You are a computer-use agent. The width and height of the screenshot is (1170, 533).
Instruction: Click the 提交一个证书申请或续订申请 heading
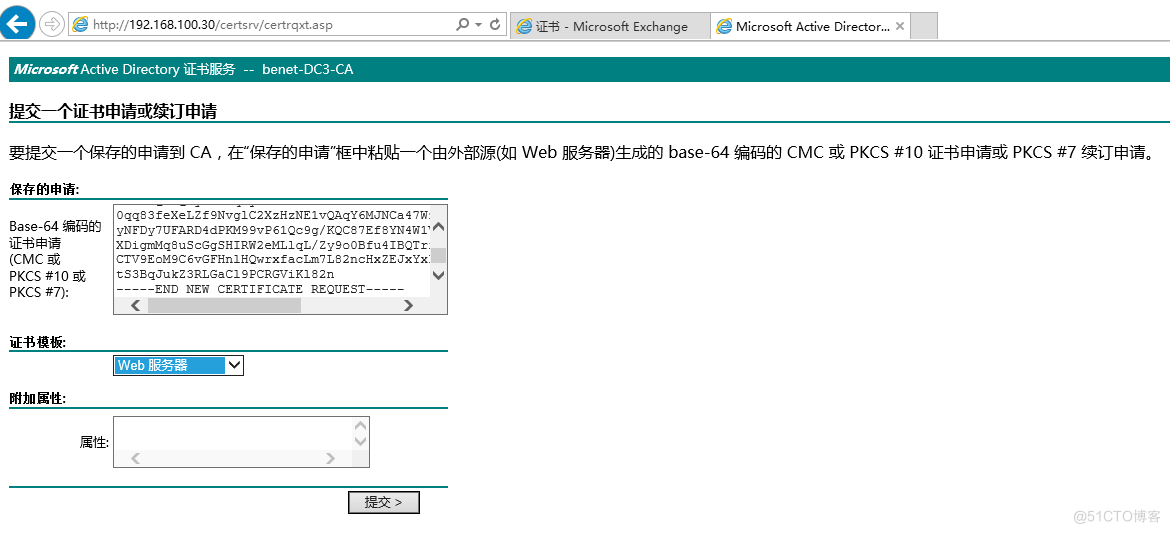pos(113,112)
